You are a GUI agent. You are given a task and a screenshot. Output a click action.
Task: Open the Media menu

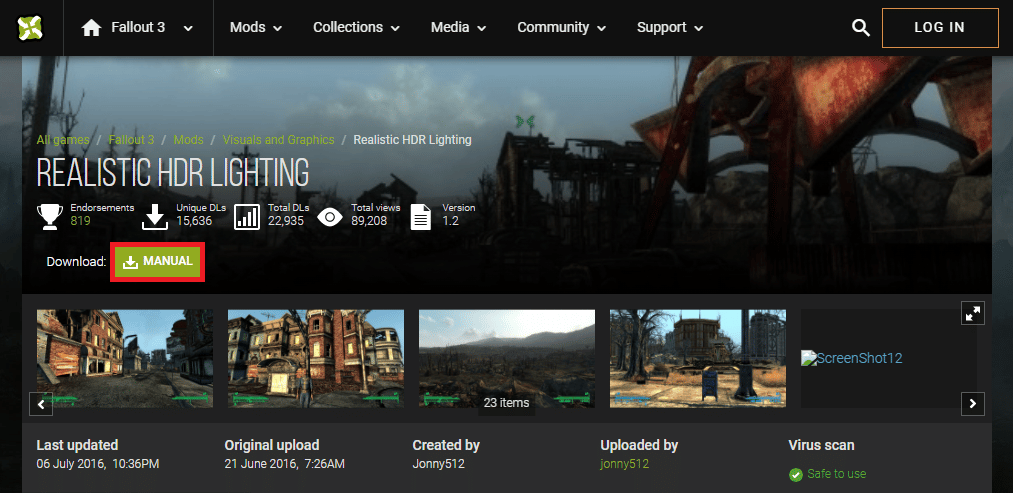pyautogui.click(x=458, y=28)
